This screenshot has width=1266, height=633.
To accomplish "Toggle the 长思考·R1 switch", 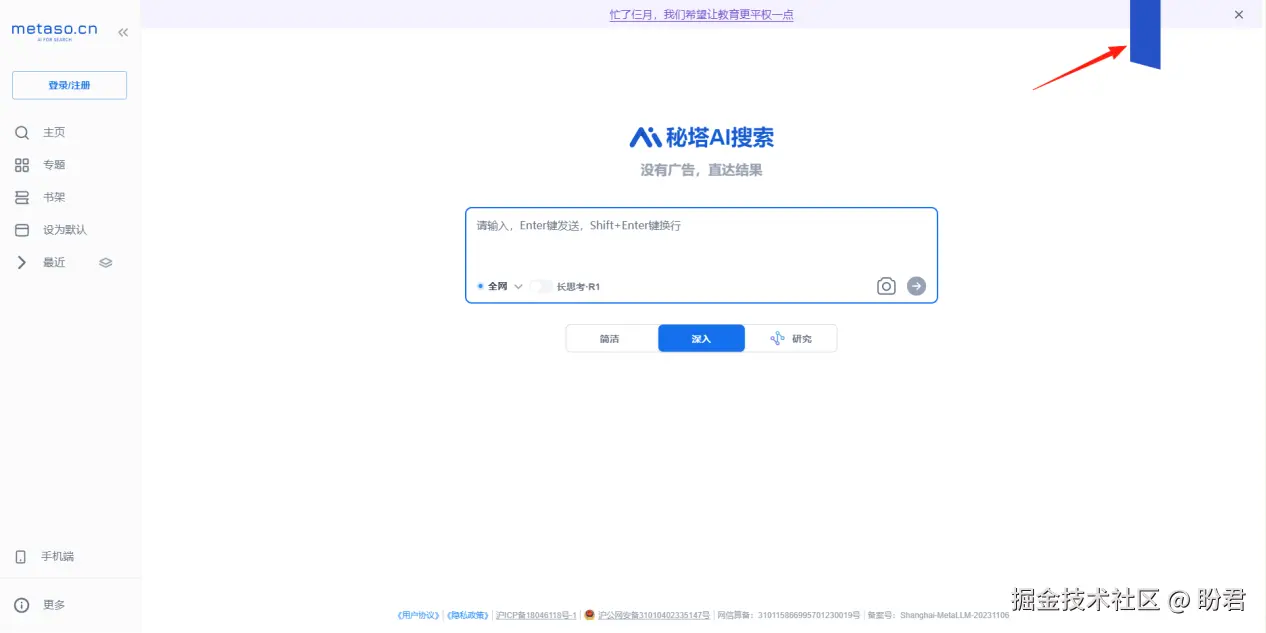I will point(540,286).
